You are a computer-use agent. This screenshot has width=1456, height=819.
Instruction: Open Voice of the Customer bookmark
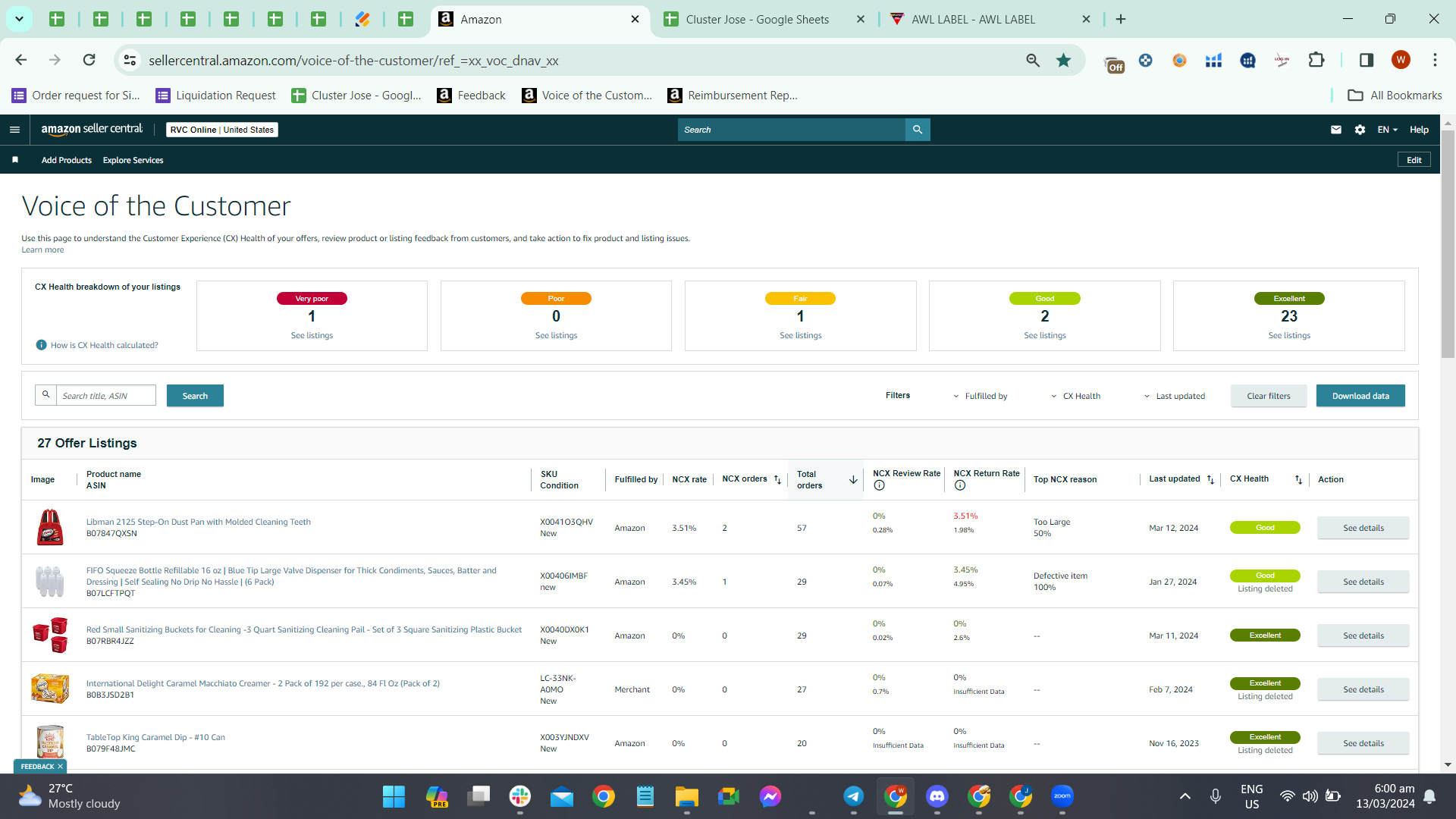click(587, 95)
